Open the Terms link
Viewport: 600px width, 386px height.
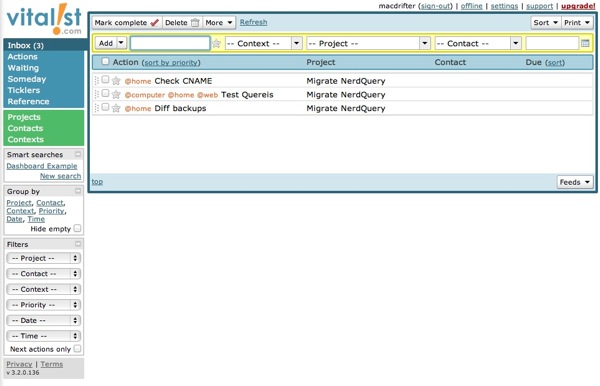pos(52,364)
